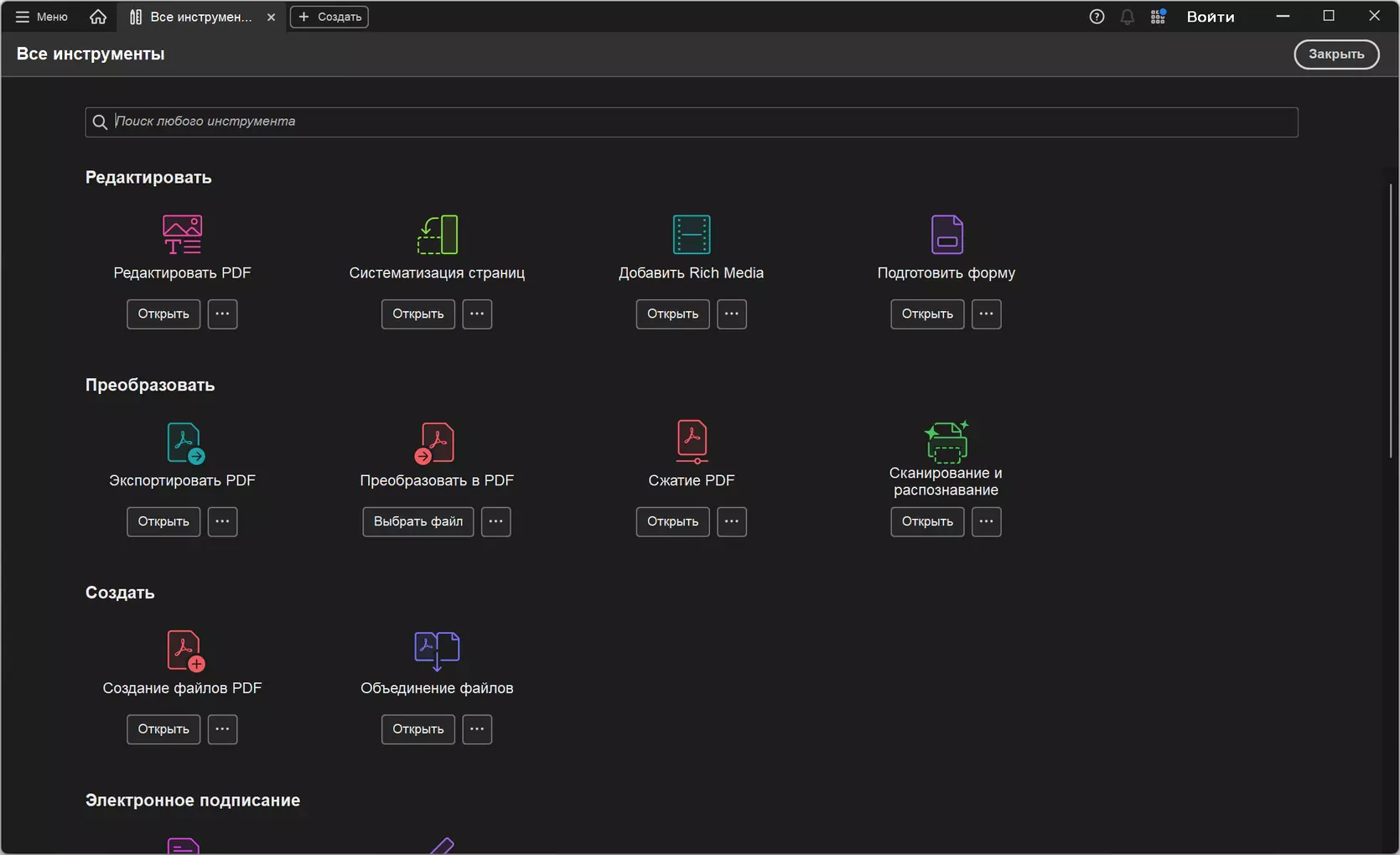Click the Редактировать PDF tool icon

(182, 234)
